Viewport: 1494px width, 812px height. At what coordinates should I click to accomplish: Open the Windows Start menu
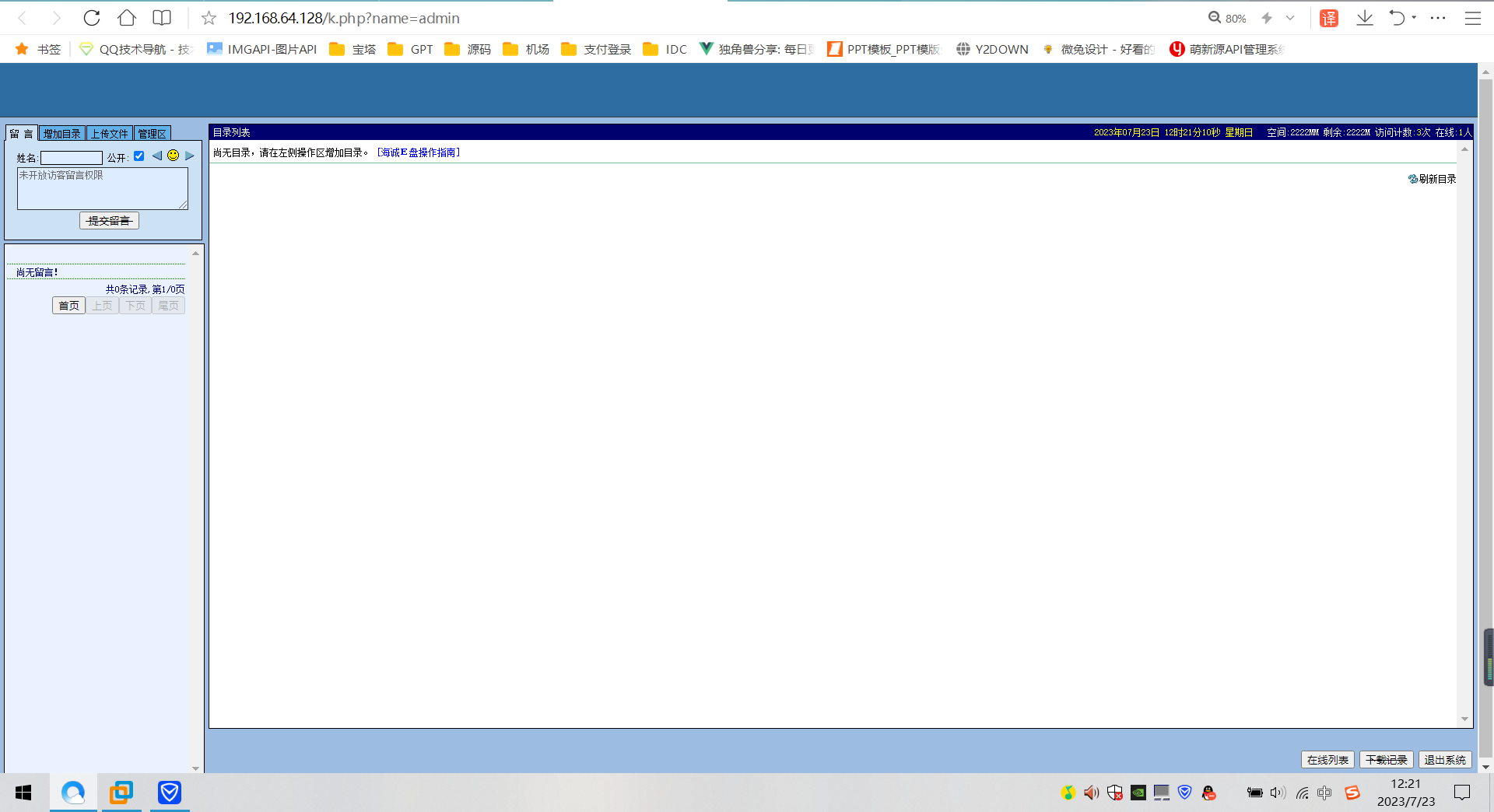click(x=23, y=793)
